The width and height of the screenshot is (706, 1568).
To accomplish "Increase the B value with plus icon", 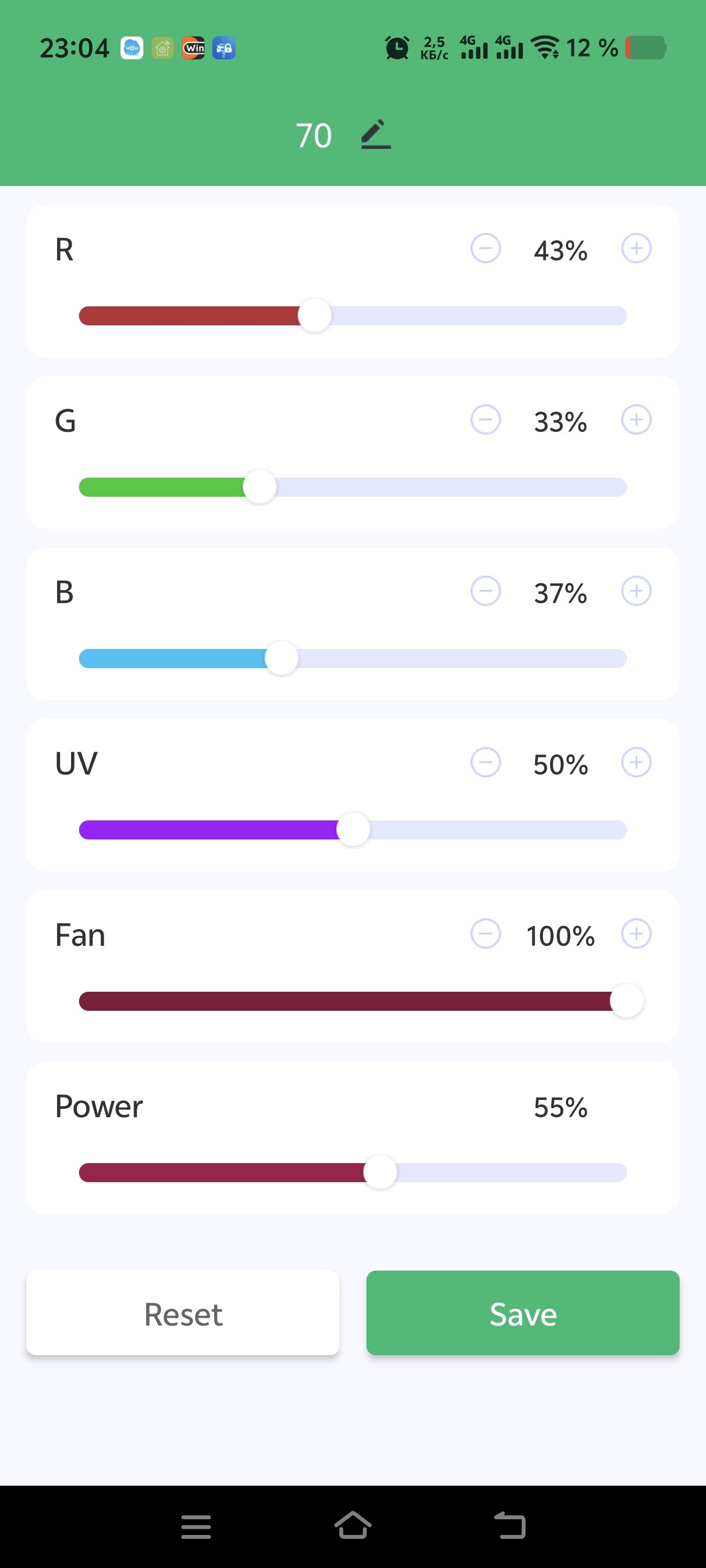I will pyautogui.click(x=636, y=591).
